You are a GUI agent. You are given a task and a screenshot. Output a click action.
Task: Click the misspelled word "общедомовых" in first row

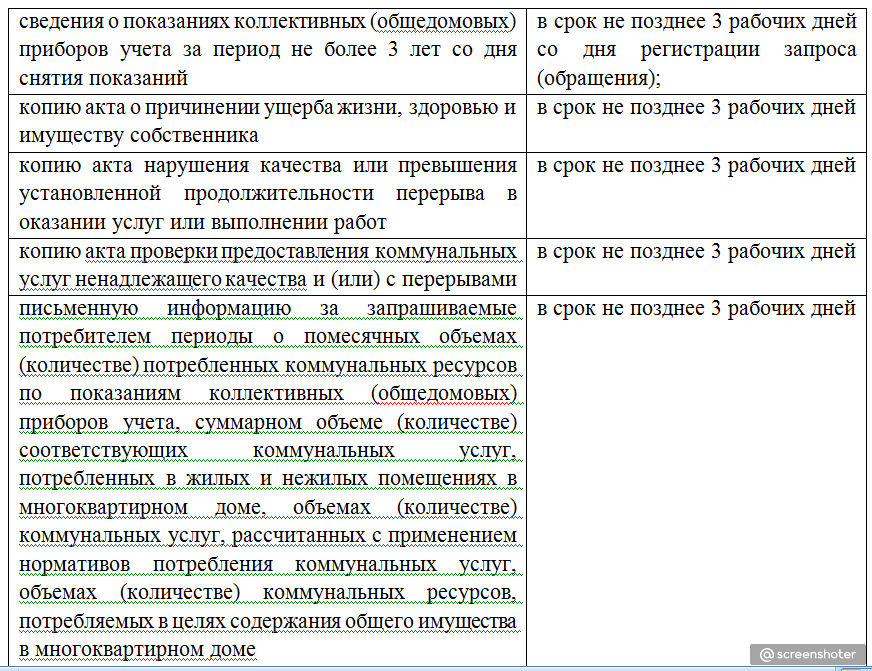pos(443,22)
